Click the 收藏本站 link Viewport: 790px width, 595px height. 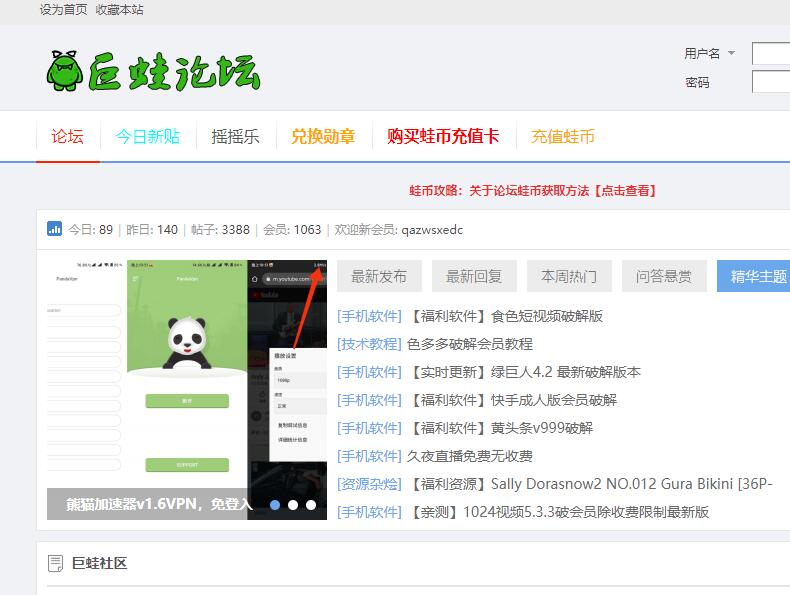click(x=119, y=9)
